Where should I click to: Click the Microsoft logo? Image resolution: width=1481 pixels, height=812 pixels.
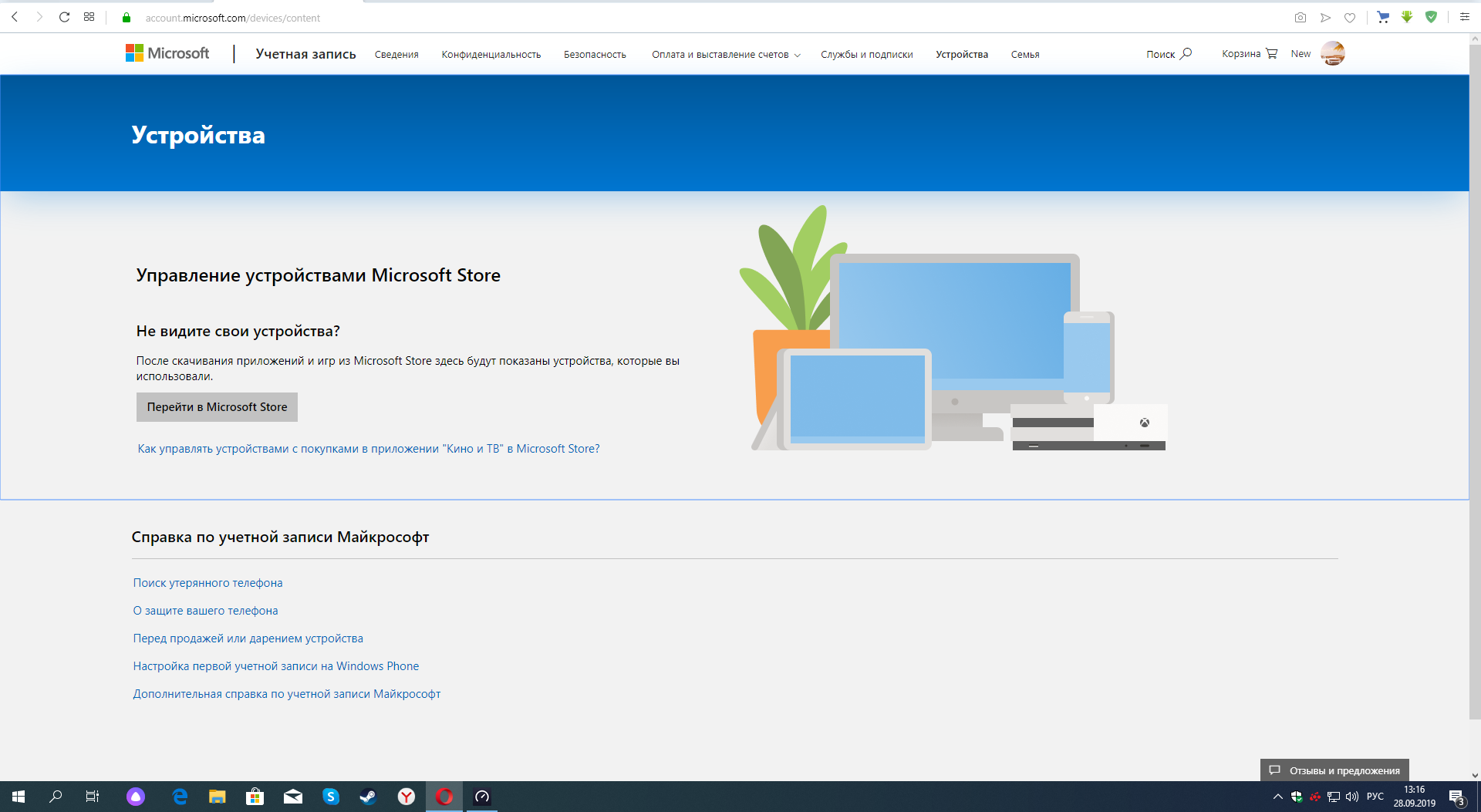(x=167, y=53)
